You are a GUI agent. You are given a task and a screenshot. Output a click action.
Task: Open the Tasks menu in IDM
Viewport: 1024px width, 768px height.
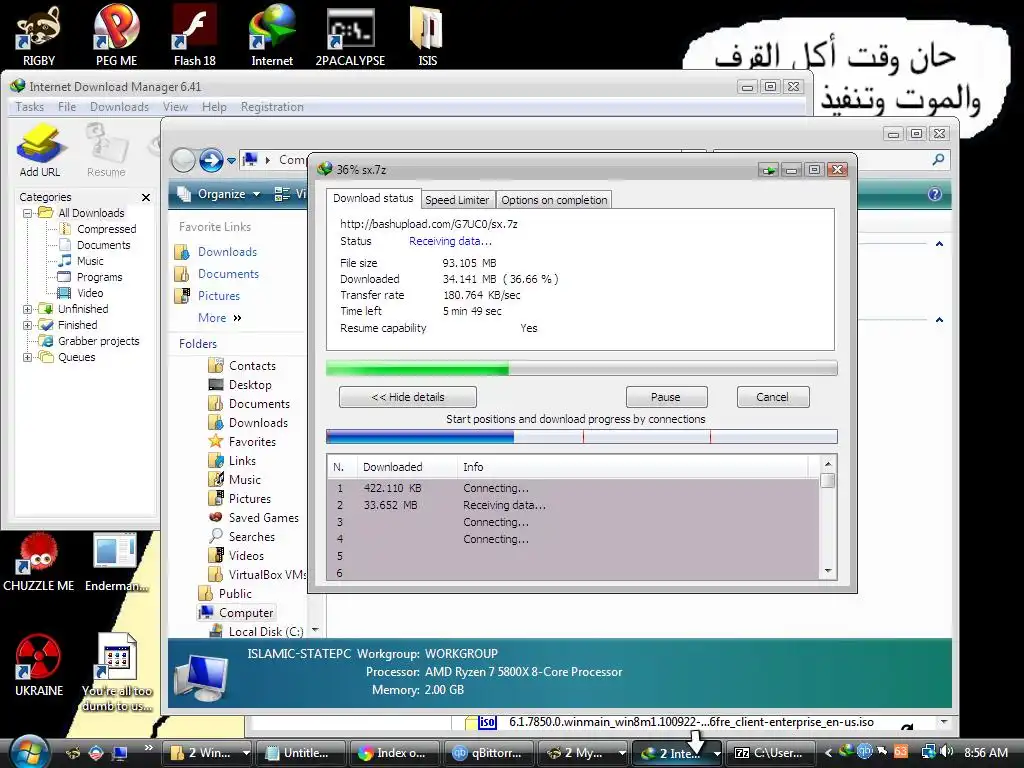point(29,107)
